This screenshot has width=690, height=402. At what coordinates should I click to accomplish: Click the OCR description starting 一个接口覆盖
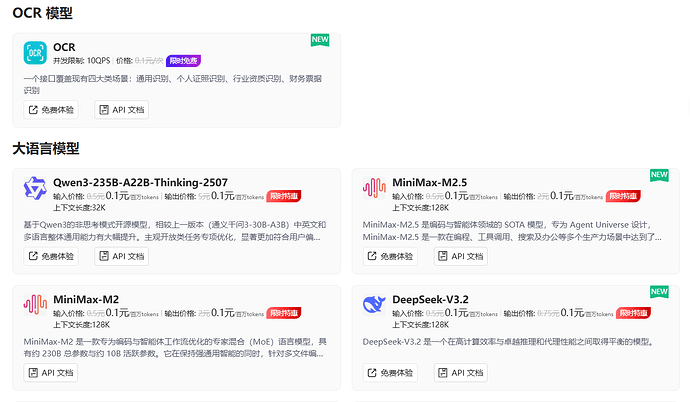coord(172,84)
